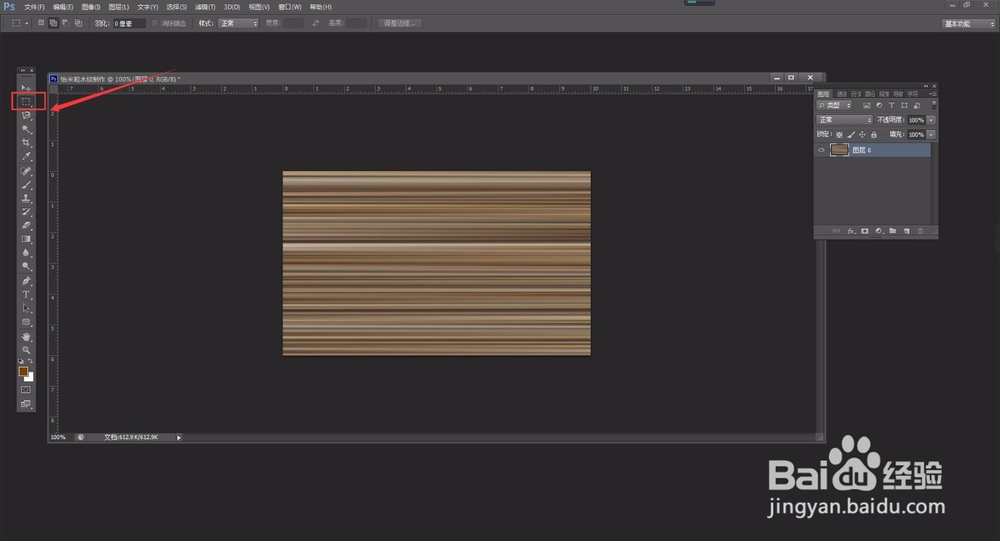Select the Move tool

[x=26, y=87]
